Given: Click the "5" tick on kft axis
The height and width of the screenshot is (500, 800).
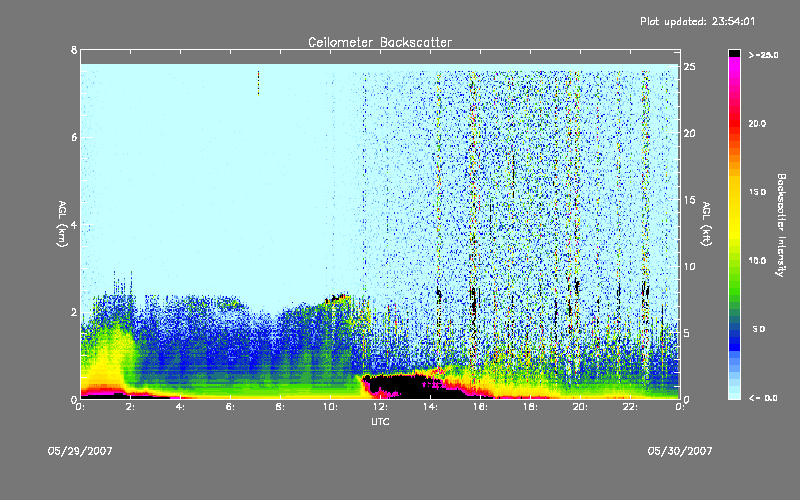Looking at the screenshot, I should pyautogui.click(x=687, y=333).
